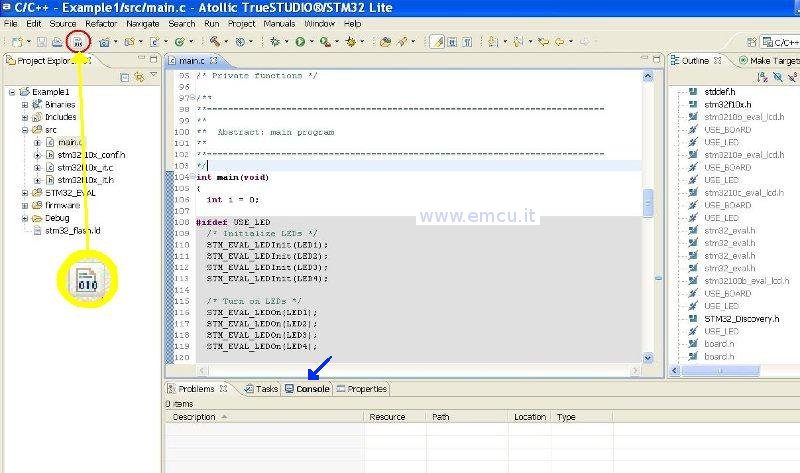The width and height of the screenshot is (800, 473).
Task: Click the green Run icon
Action: (x=301, y=42)
